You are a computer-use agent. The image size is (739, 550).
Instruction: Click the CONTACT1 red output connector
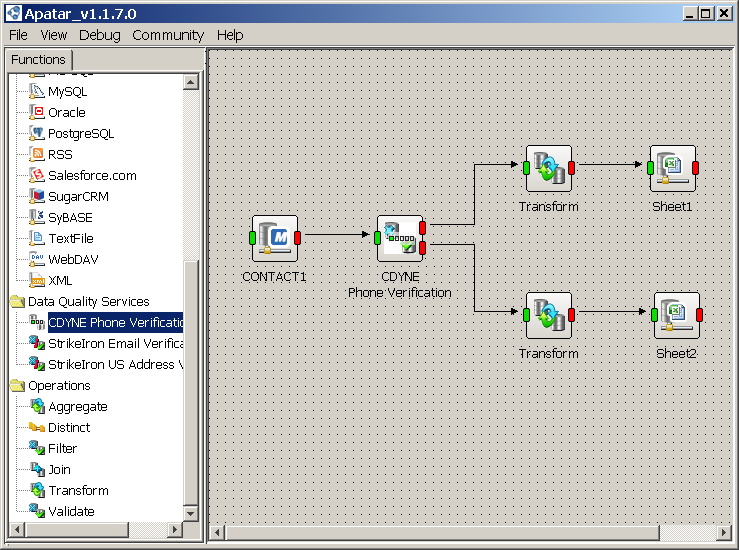(297, 238)
